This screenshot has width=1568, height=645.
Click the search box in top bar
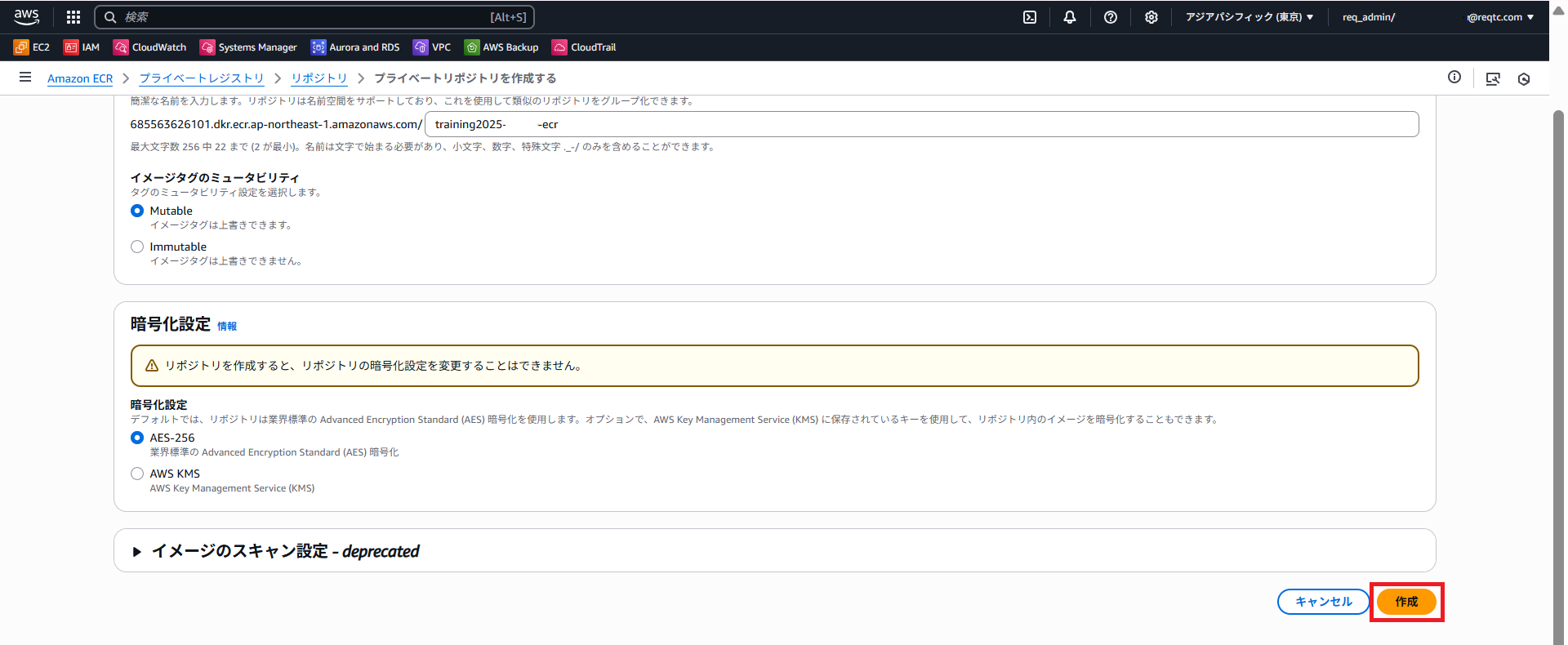click(314, 17)
